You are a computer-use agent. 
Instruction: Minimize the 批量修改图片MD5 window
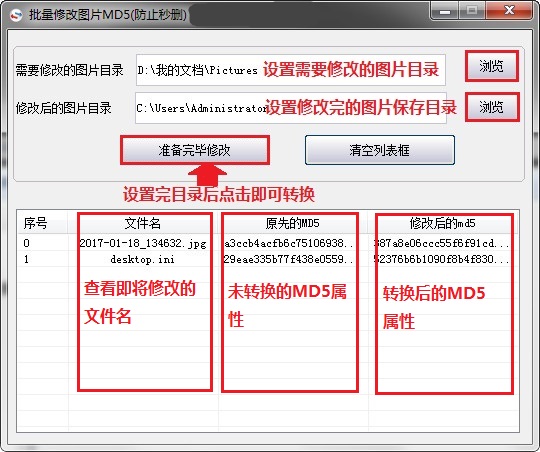tap(445, 11)
